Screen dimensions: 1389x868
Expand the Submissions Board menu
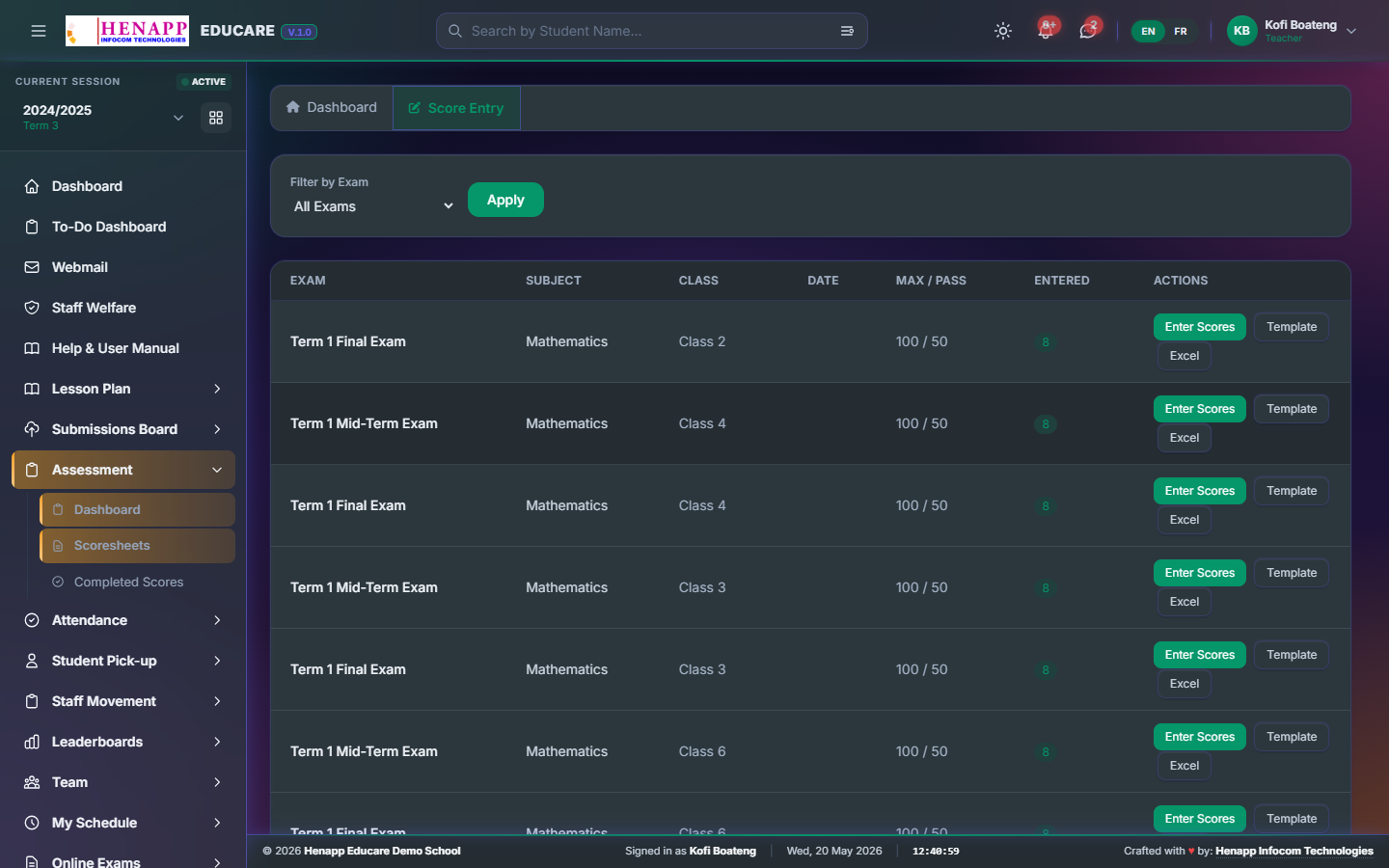123,429
